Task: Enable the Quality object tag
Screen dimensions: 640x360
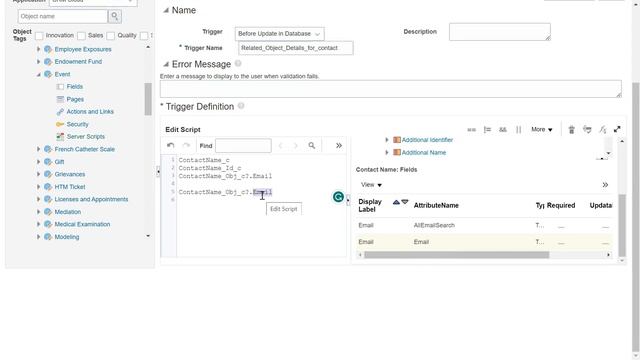Action: (x=111, y=36)
